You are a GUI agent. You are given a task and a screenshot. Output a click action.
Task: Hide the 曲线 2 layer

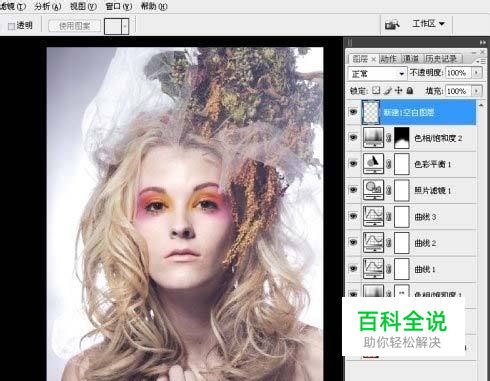click(353, 242)
